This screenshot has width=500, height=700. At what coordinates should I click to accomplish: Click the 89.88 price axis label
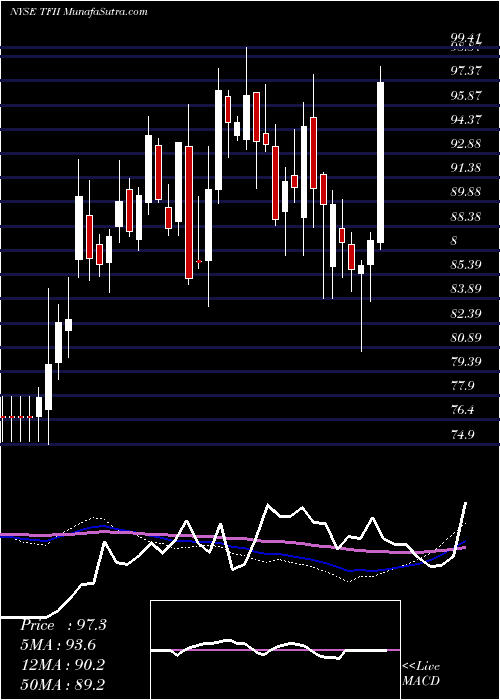point(466,192)
